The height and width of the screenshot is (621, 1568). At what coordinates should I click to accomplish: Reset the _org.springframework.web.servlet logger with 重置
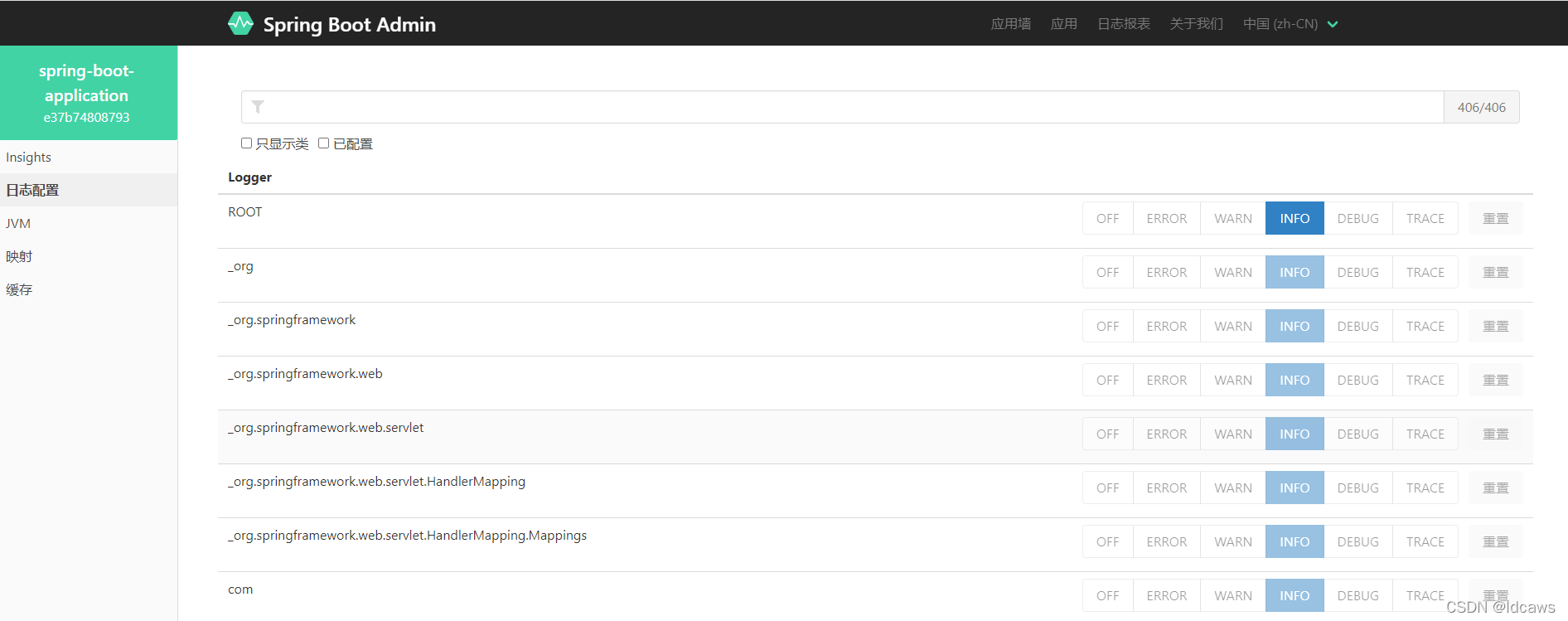point(1495,434)
